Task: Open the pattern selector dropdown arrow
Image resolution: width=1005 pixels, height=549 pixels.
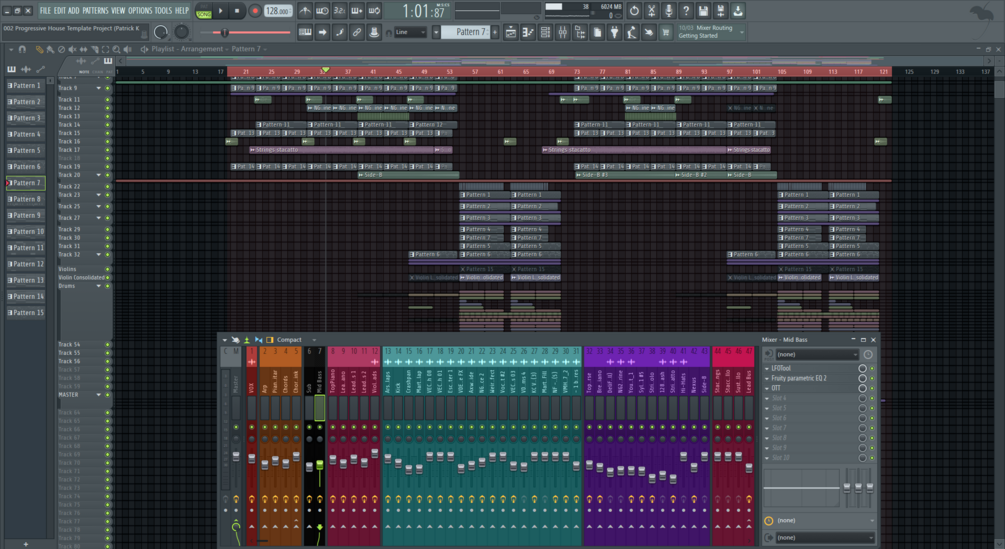Action: tap(436, 32)
